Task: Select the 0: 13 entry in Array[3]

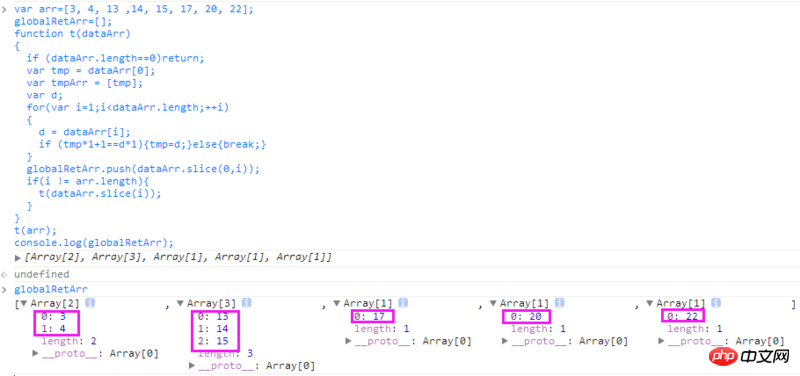Action: tap(214, 316)
